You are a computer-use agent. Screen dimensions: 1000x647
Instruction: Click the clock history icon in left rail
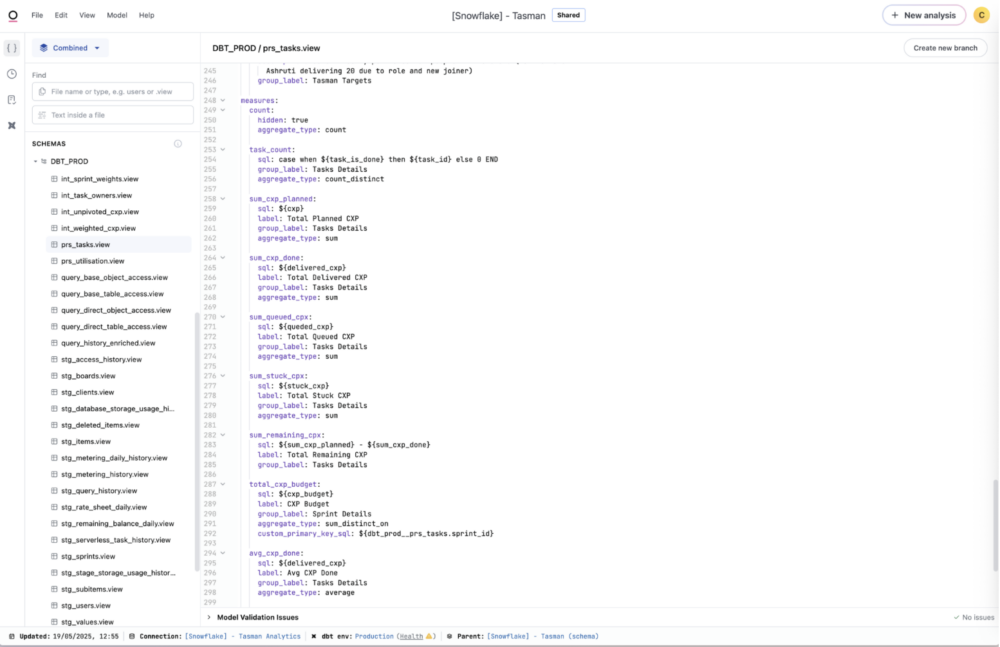coord(11,73)
